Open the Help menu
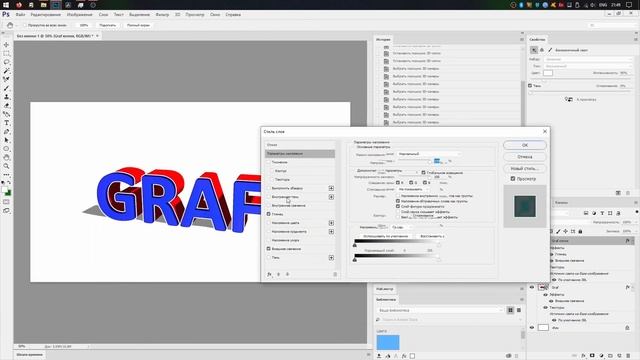 tap(233, 14)
